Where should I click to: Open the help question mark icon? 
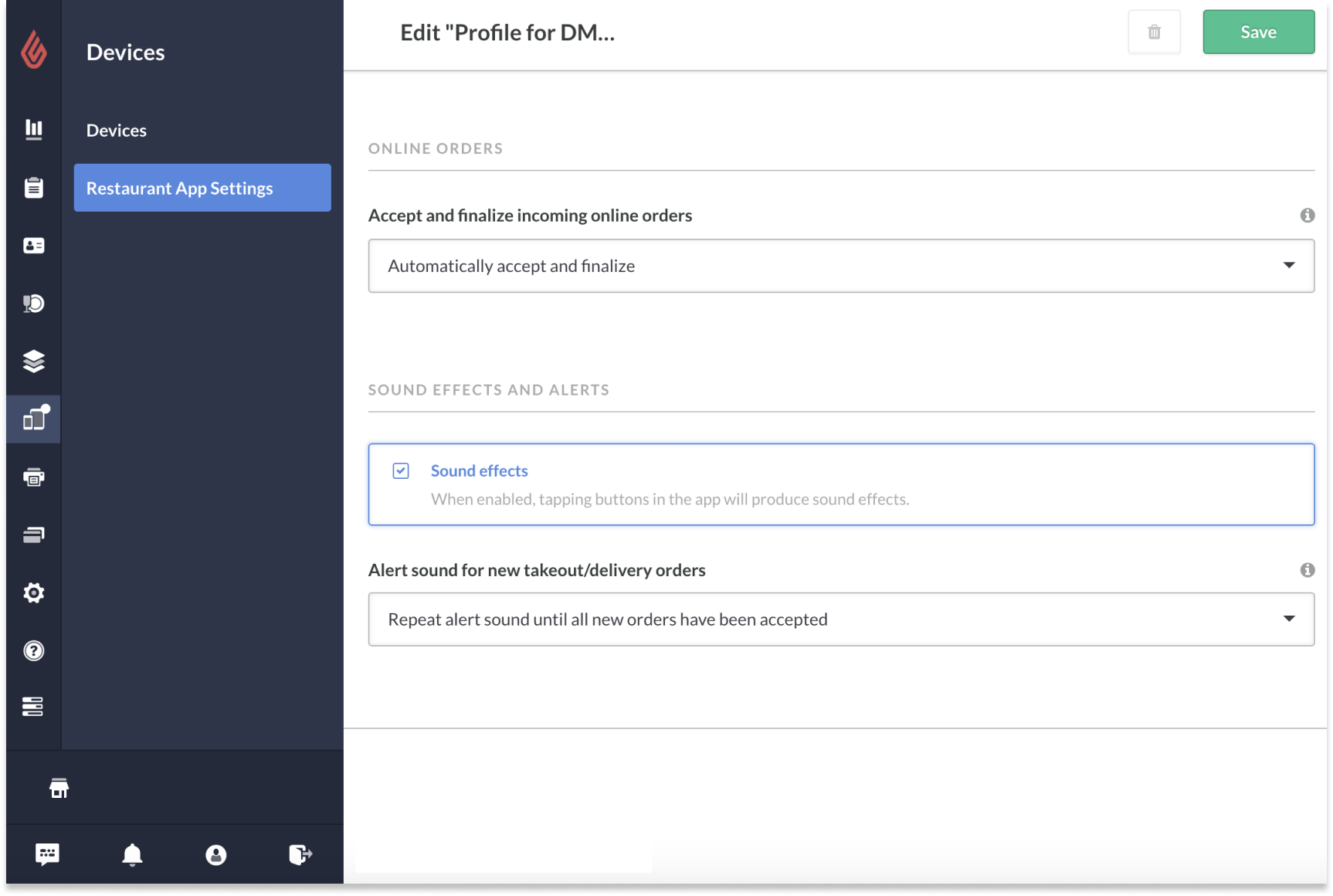33,650
